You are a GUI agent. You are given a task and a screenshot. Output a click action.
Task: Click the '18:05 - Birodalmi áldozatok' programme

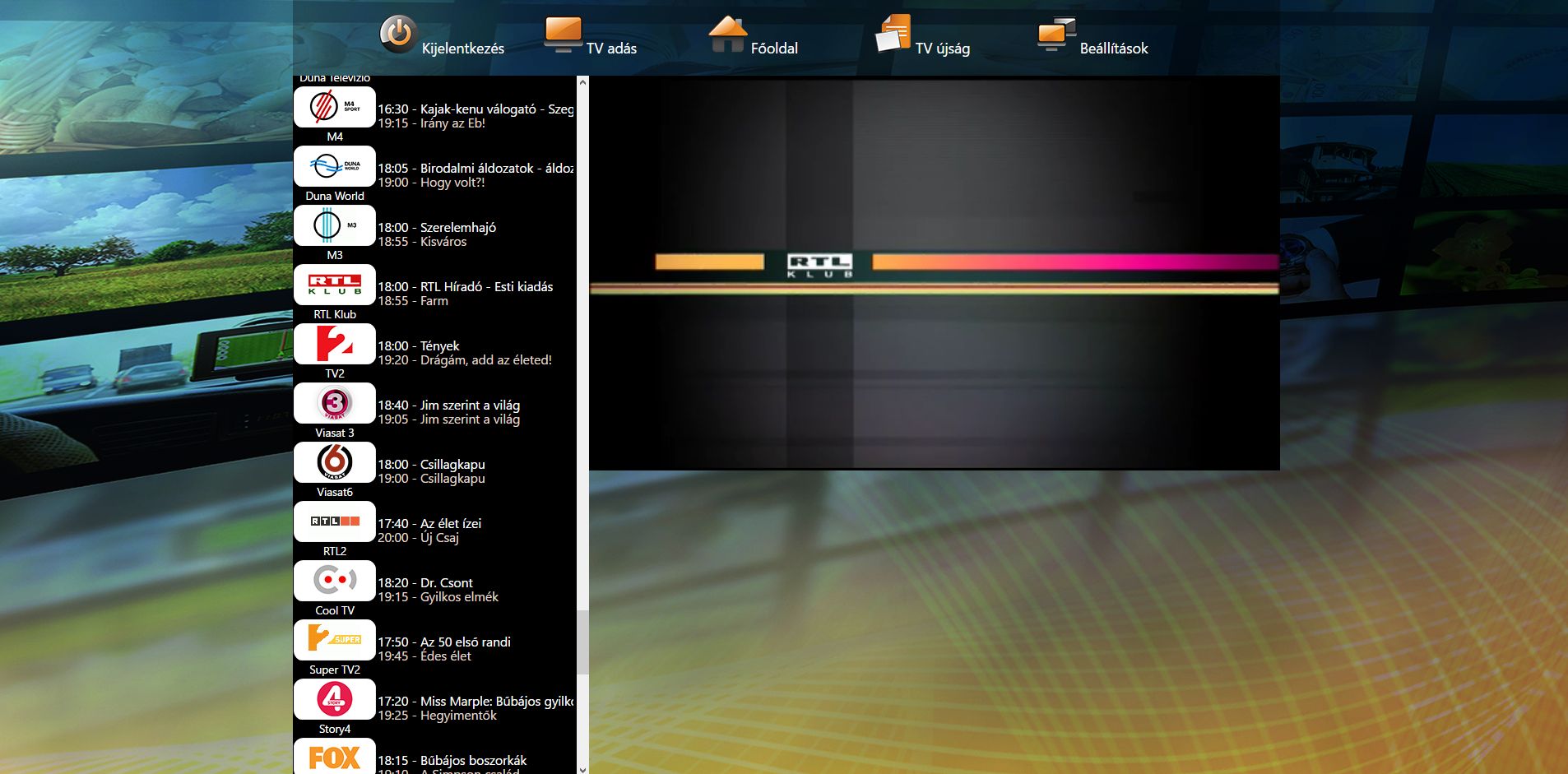pyautogui.click(x=476, y=168)
